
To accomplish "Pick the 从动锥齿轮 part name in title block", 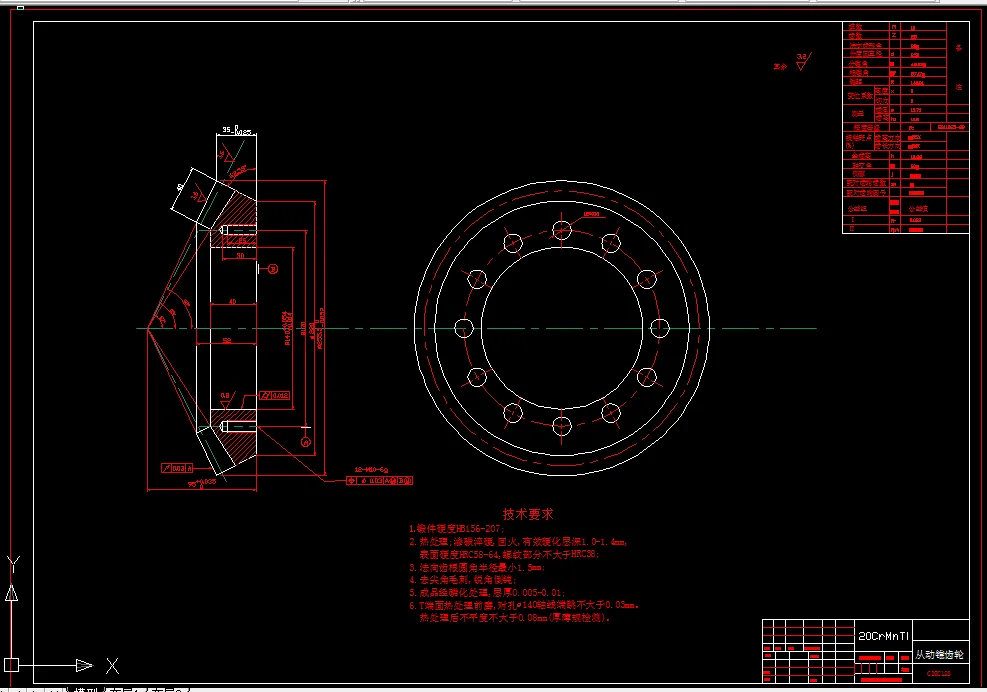I will [x=939, y=655].
